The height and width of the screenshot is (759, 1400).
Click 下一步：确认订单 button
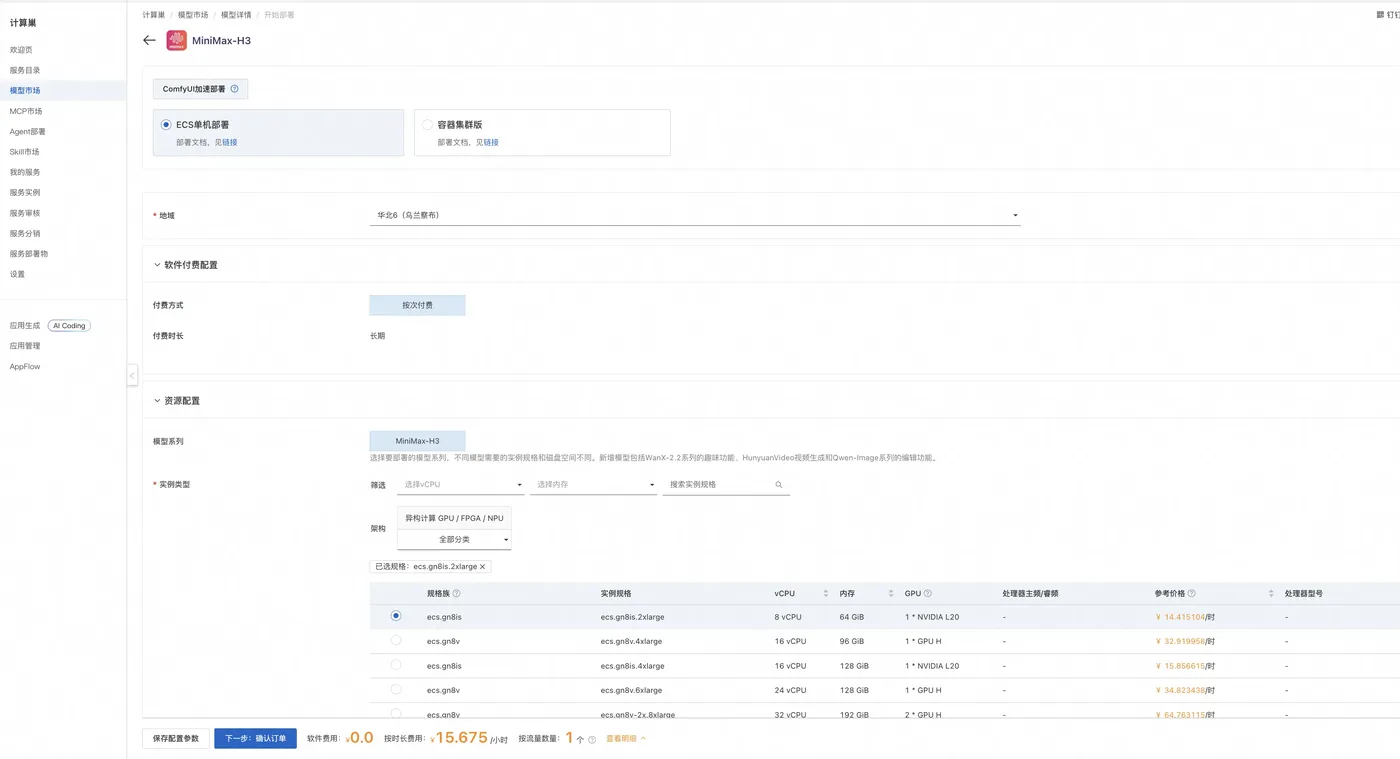(x=255, y=739)
